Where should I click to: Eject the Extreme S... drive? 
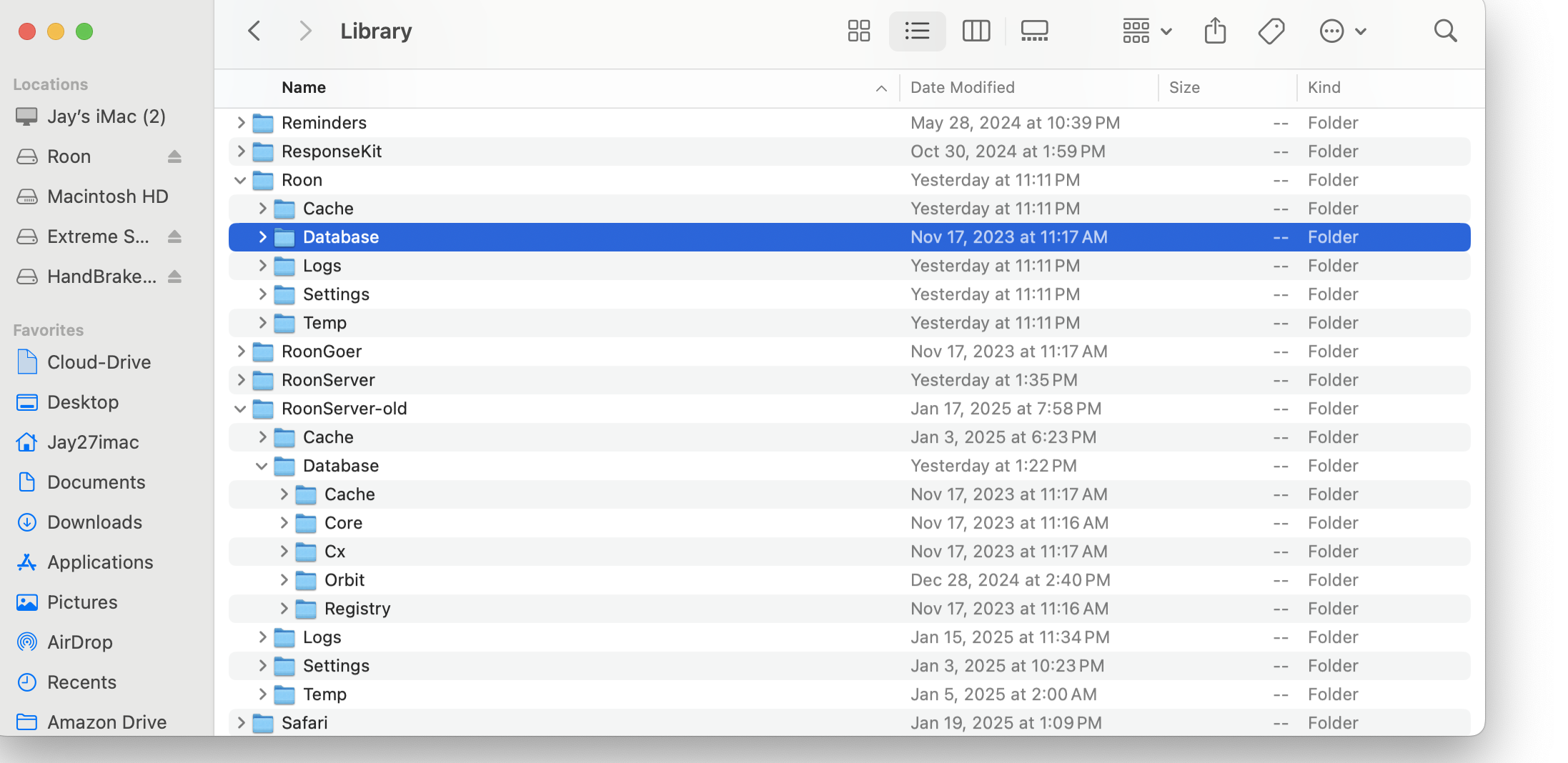click(174, 236)
